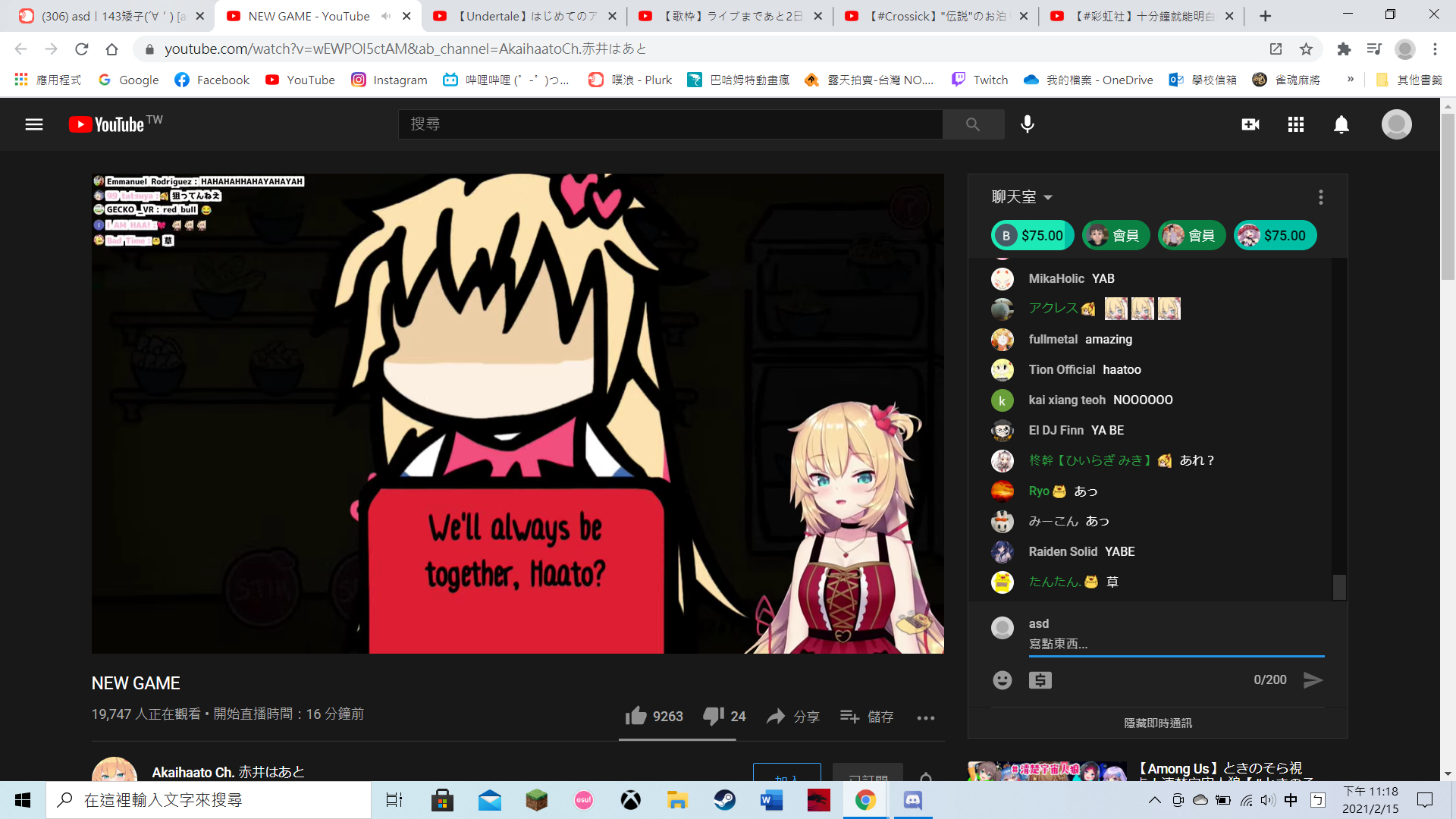Open the 我的檔案 - OneDrive bookmark

(x=1088, y=80)
